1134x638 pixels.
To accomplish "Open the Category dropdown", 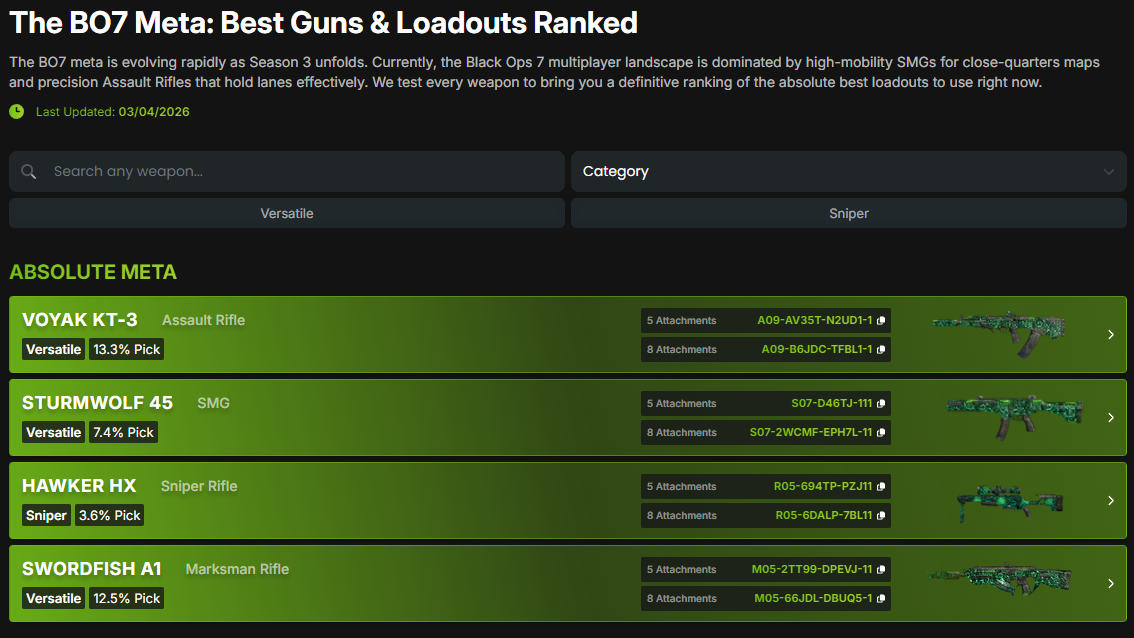I will pos(848,172).
